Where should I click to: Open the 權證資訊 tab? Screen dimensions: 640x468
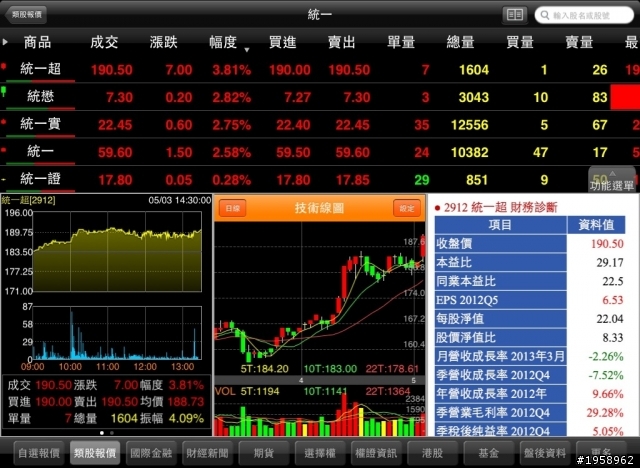click(376, 453)
